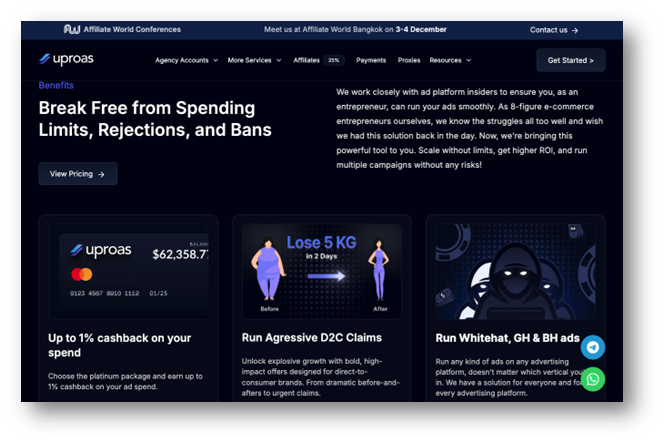Go to Proxies in the navbar
Image resolution: width=665 pixels, height=444 pixels.
tap(409, 60)
